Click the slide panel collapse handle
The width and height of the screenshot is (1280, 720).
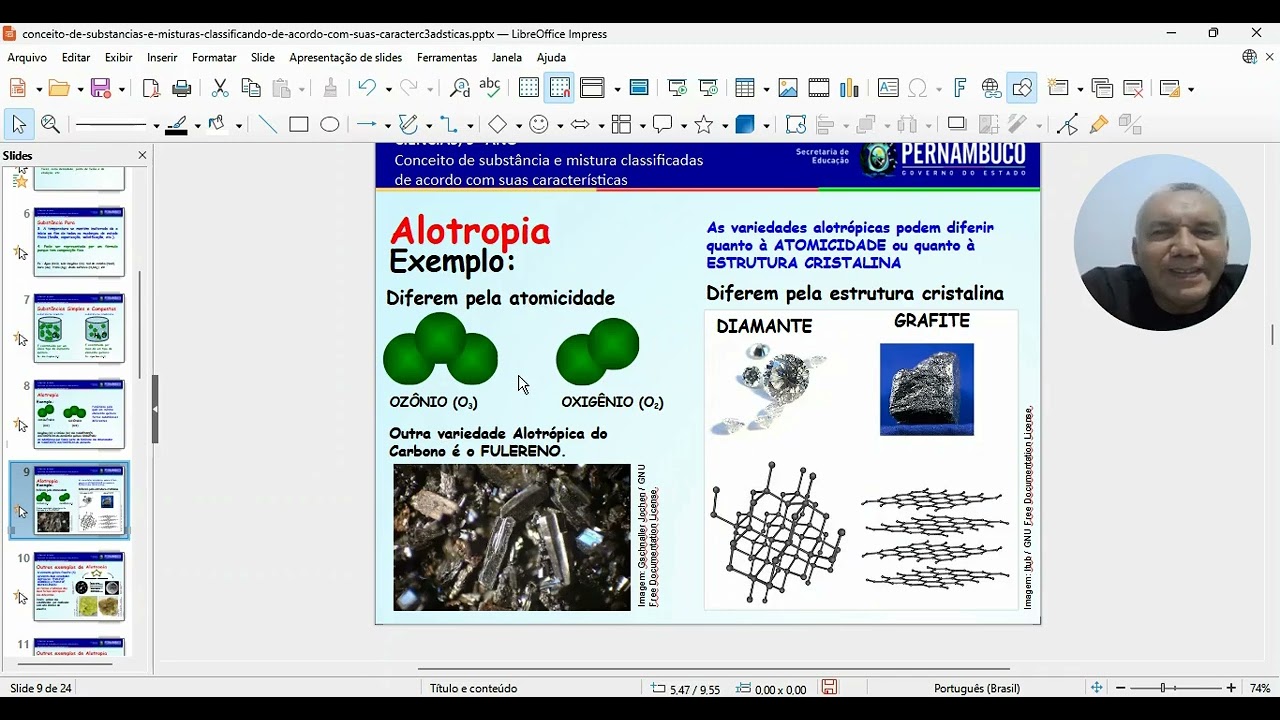(x=155, y=409)
